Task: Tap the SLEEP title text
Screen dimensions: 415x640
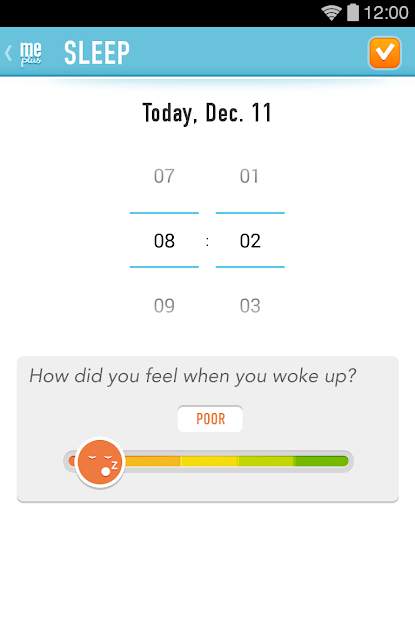Action: pos(97,53)
